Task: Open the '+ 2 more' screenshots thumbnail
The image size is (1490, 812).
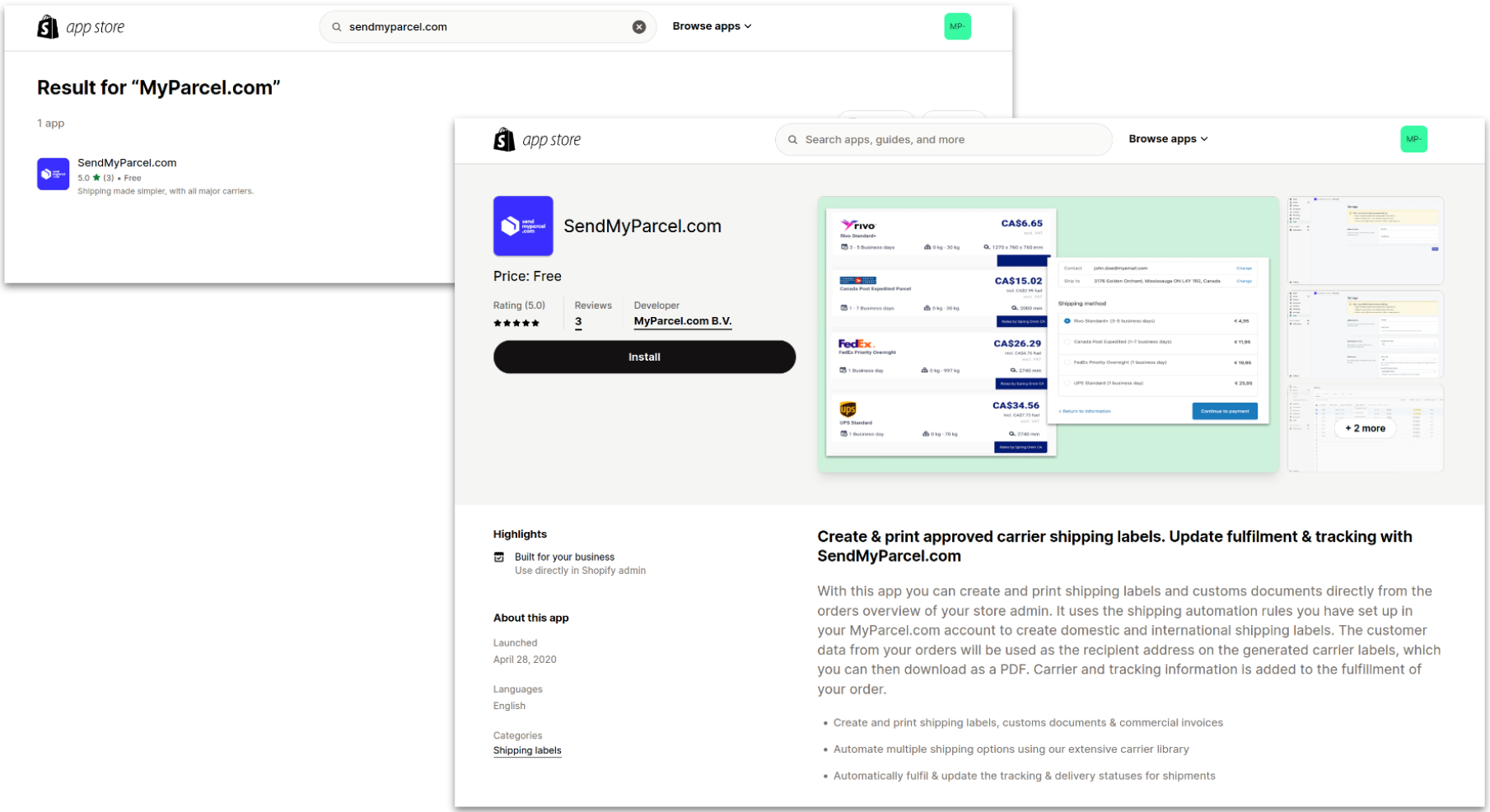Action: click(1365, 428)
